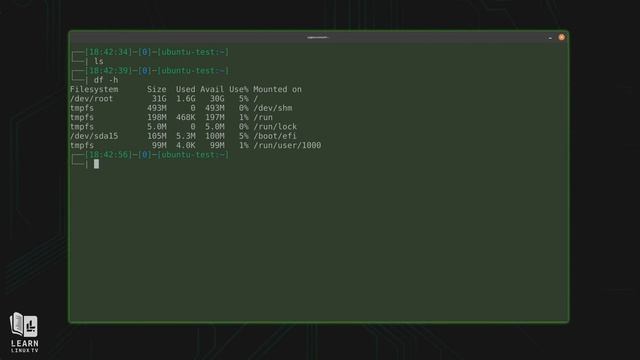Click the tmpfs entry in the /dev/shm row
Screen dimensions: 640x360
82,108
